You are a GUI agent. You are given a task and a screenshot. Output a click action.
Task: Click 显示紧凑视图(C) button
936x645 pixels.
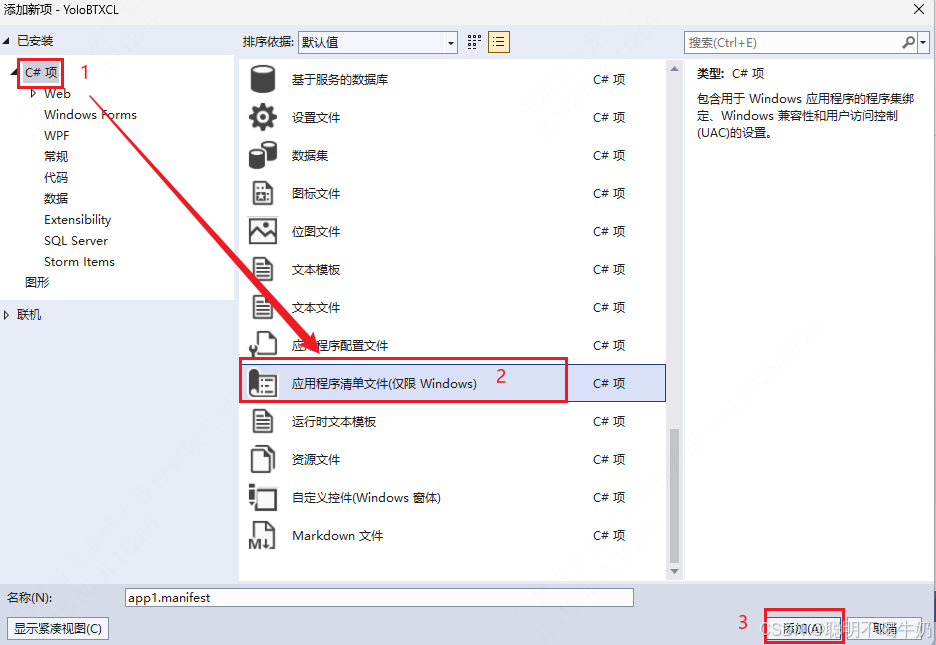coord(58,628)
